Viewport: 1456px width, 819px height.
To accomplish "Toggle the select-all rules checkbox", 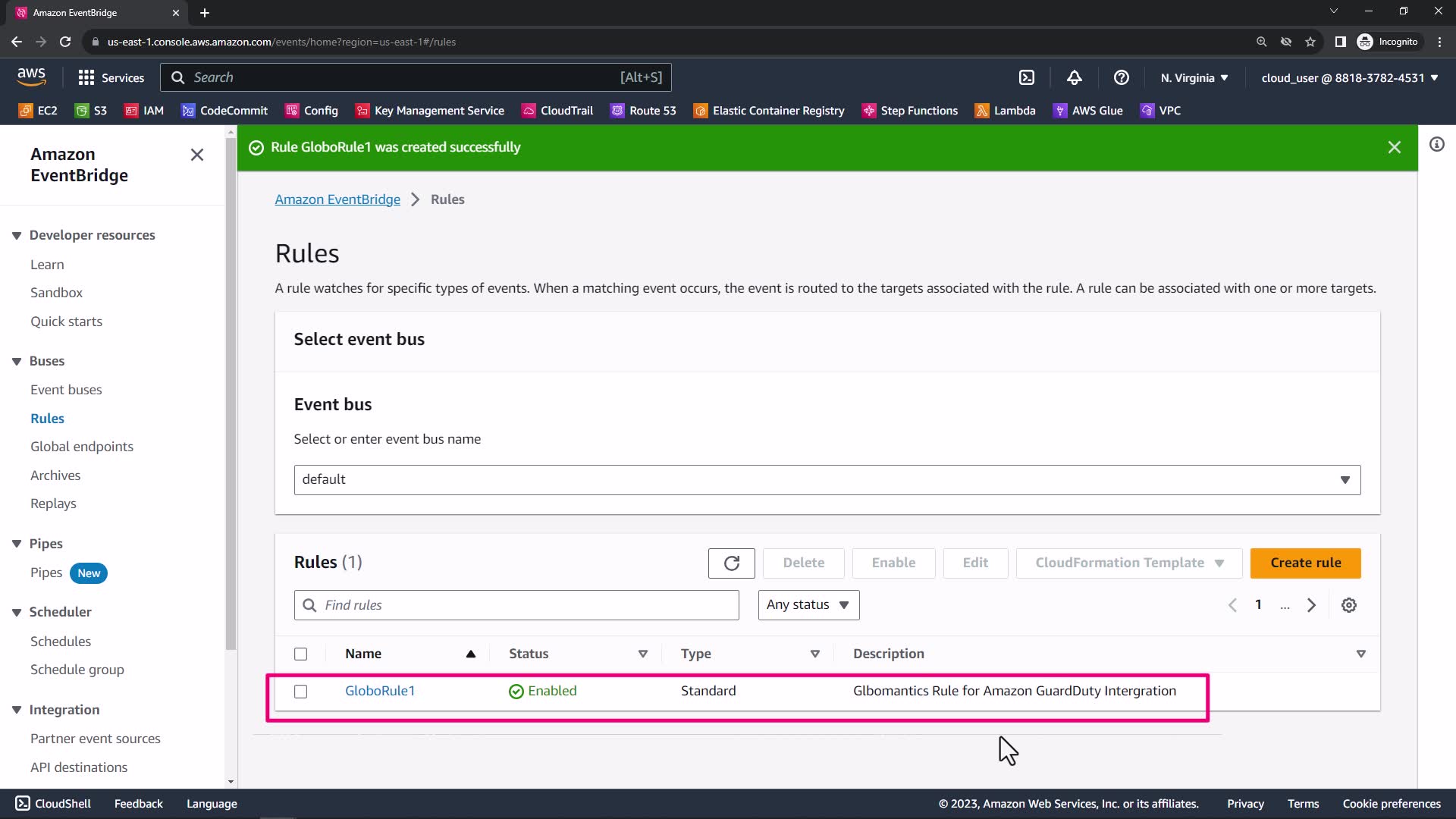I will (x=301, y=654).
